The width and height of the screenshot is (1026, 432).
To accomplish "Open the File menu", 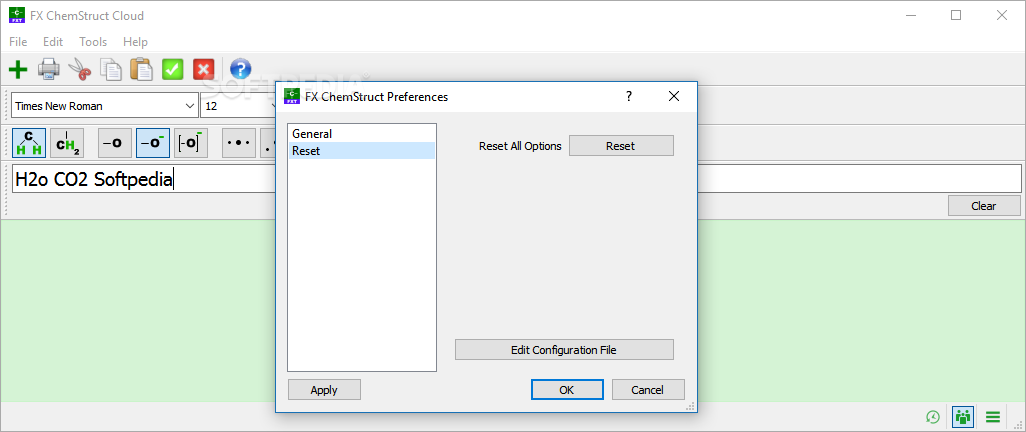I will [x=18, y=42].
